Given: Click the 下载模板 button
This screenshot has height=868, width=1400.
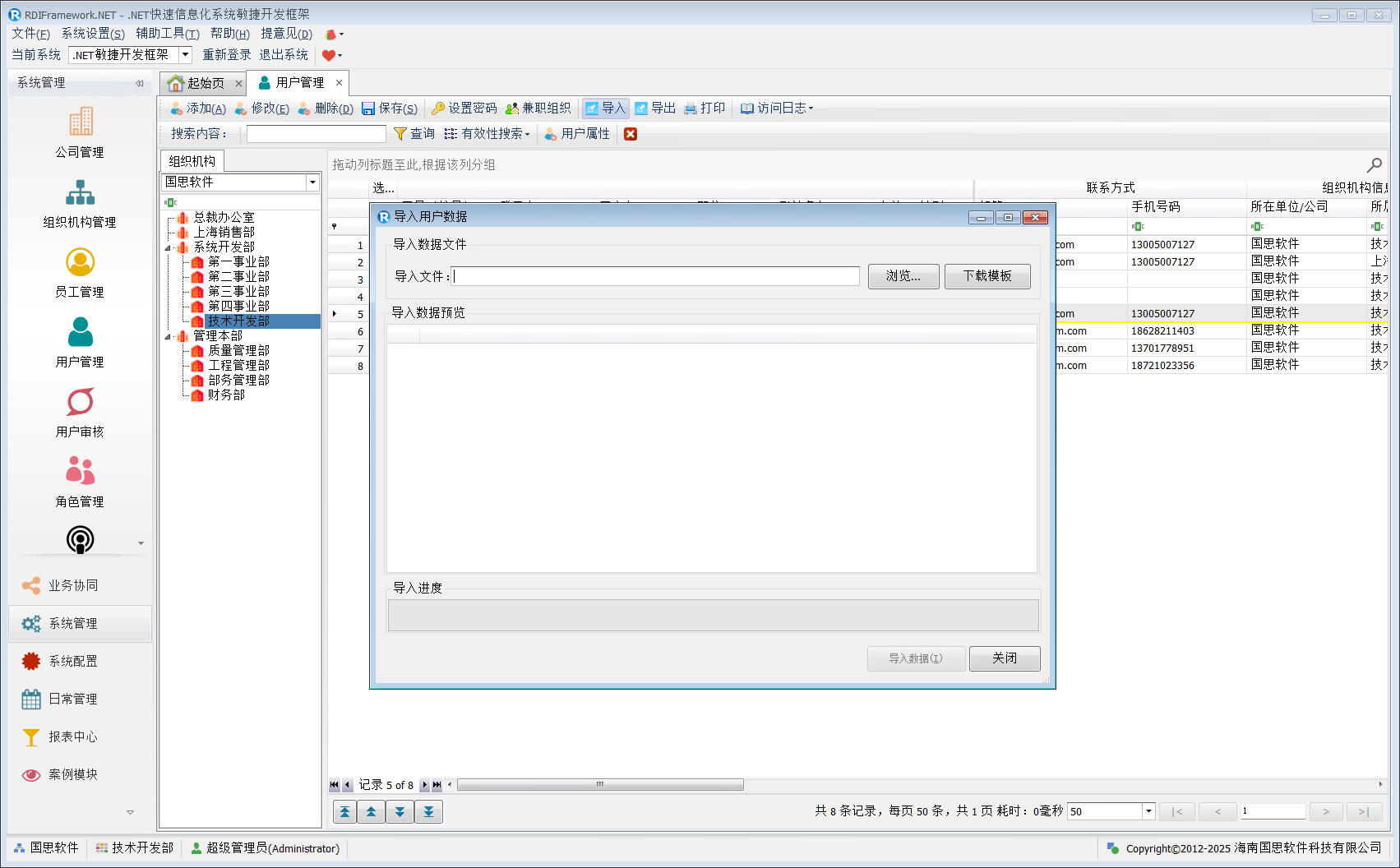Looking at the screenshot, I should coord(986,276).
